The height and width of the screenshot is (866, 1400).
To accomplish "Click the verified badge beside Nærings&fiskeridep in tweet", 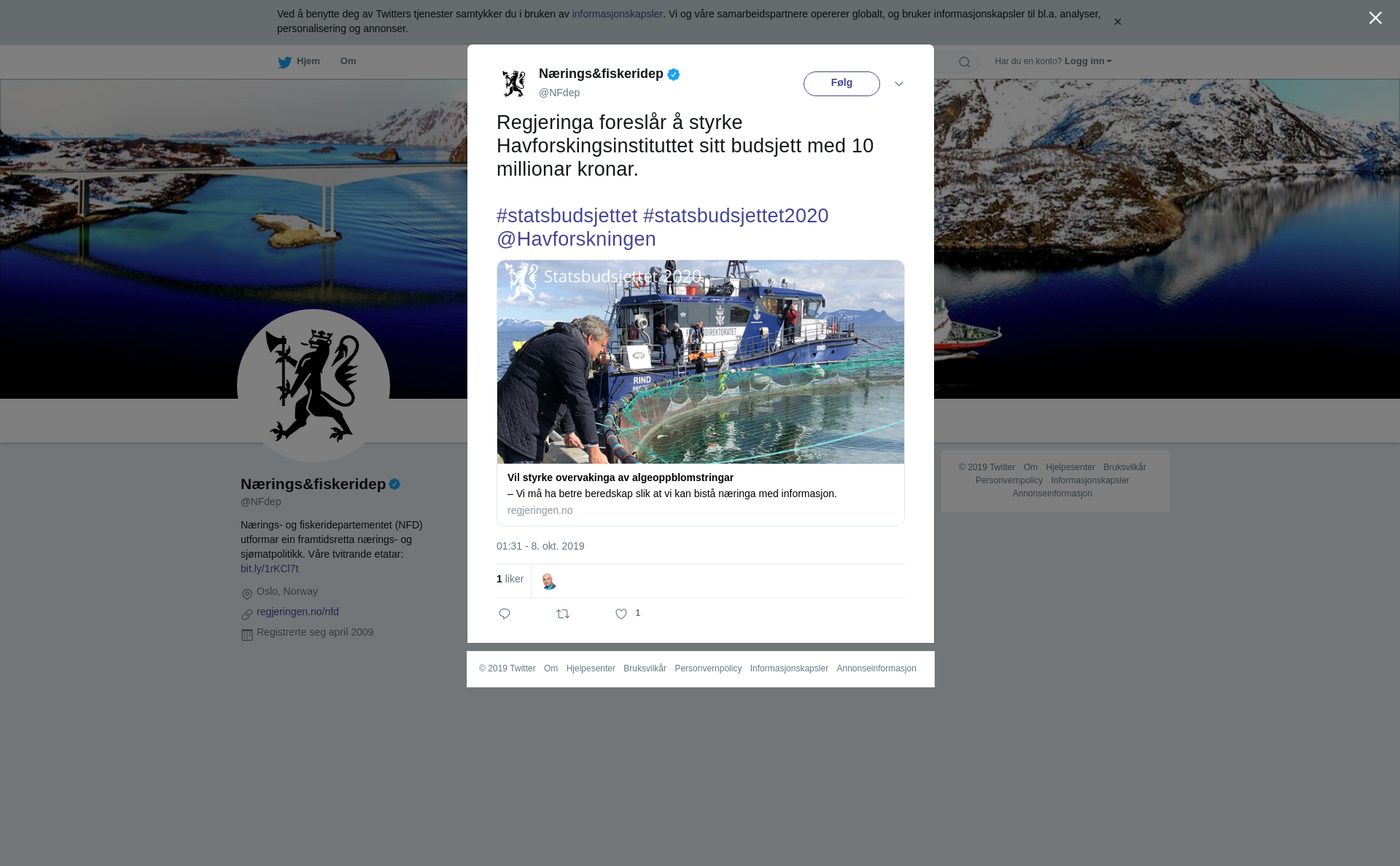I will (x=674, y=74).
